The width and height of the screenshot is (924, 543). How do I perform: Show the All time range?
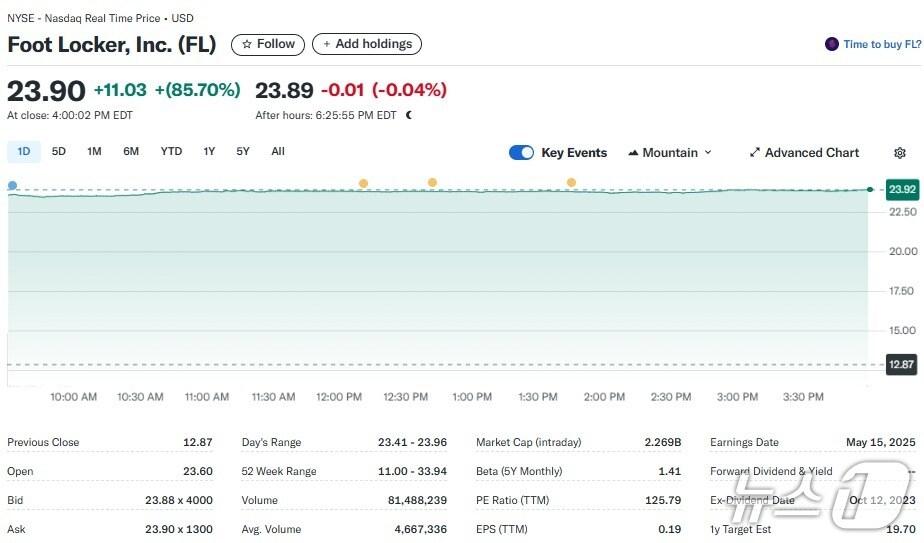278,152
